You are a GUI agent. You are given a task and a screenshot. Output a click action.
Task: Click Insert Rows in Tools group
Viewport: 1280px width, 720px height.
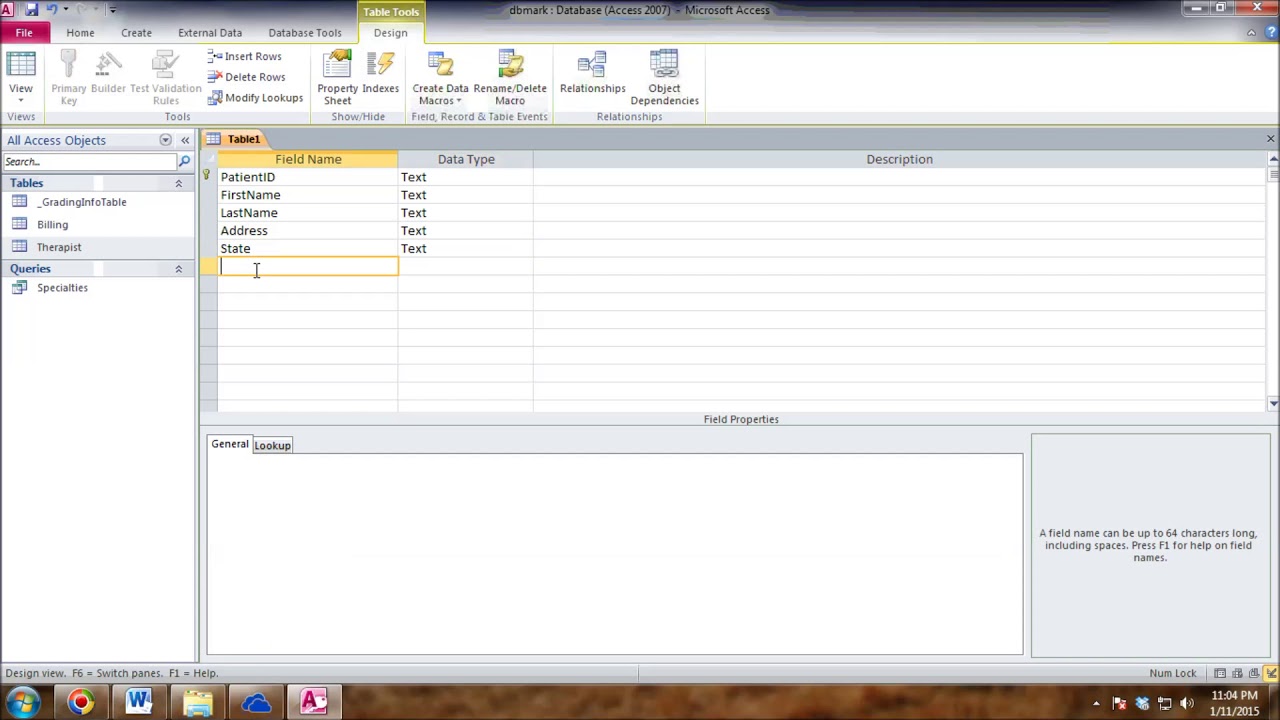tap(245, 56)
